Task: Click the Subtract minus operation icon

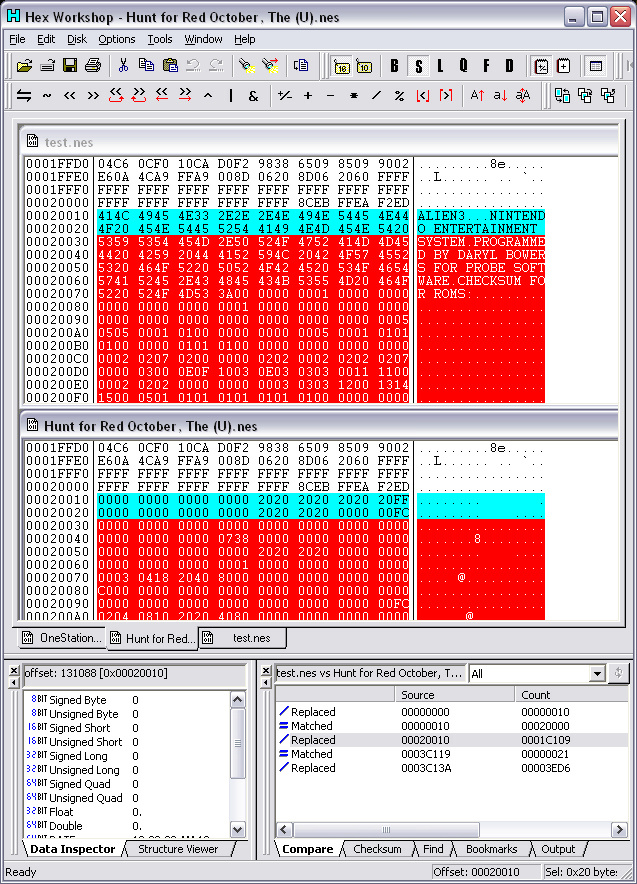Action: 331,96
